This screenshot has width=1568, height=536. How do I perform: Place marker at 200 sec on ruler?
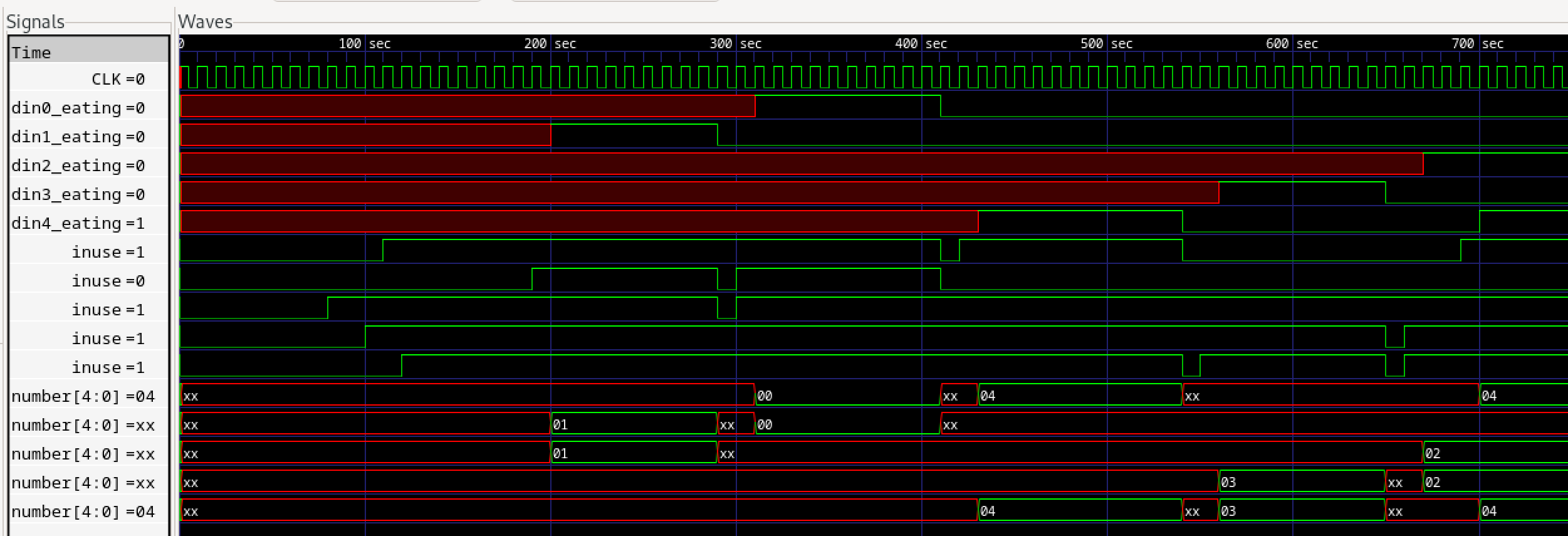pyautogui.click(x=550, y=44)
